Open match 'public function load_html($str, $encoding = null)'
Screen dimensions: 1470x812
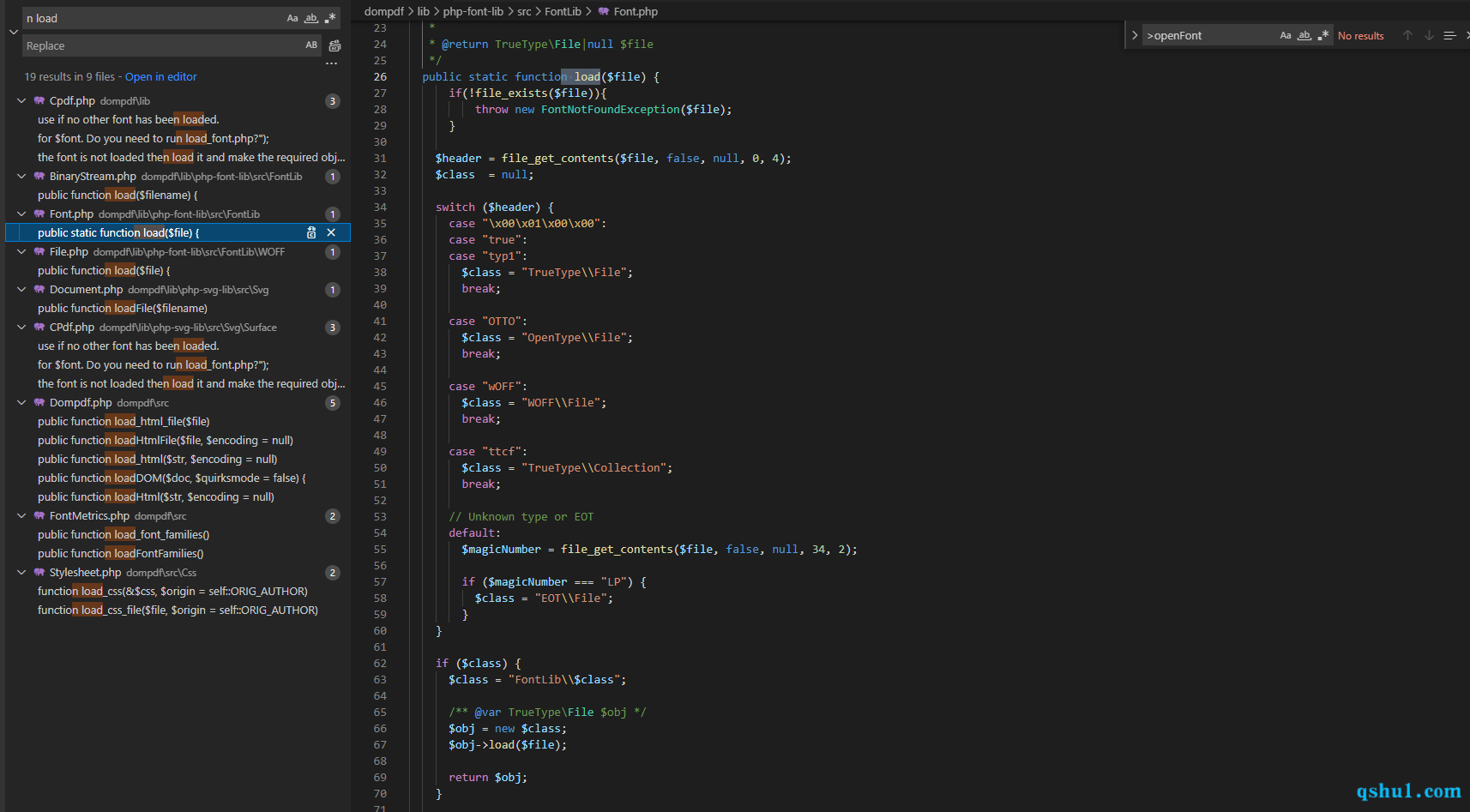coord(158,459)
